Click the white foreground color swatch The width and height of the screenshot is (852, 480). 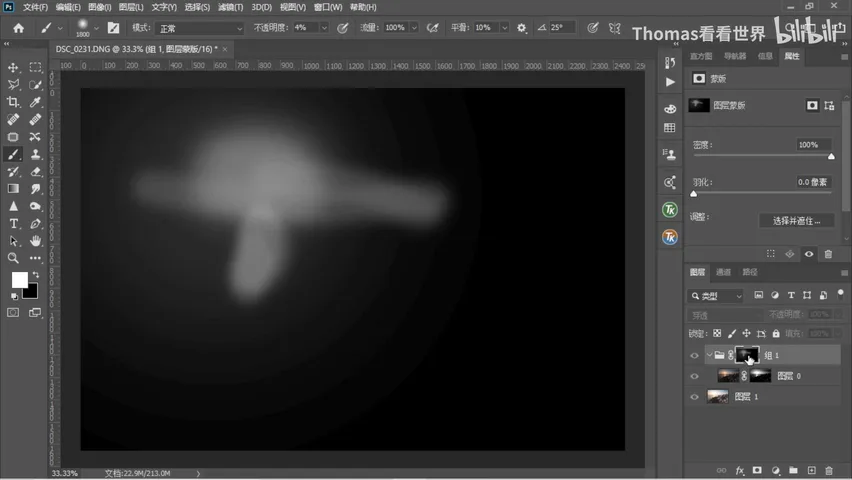20,279
